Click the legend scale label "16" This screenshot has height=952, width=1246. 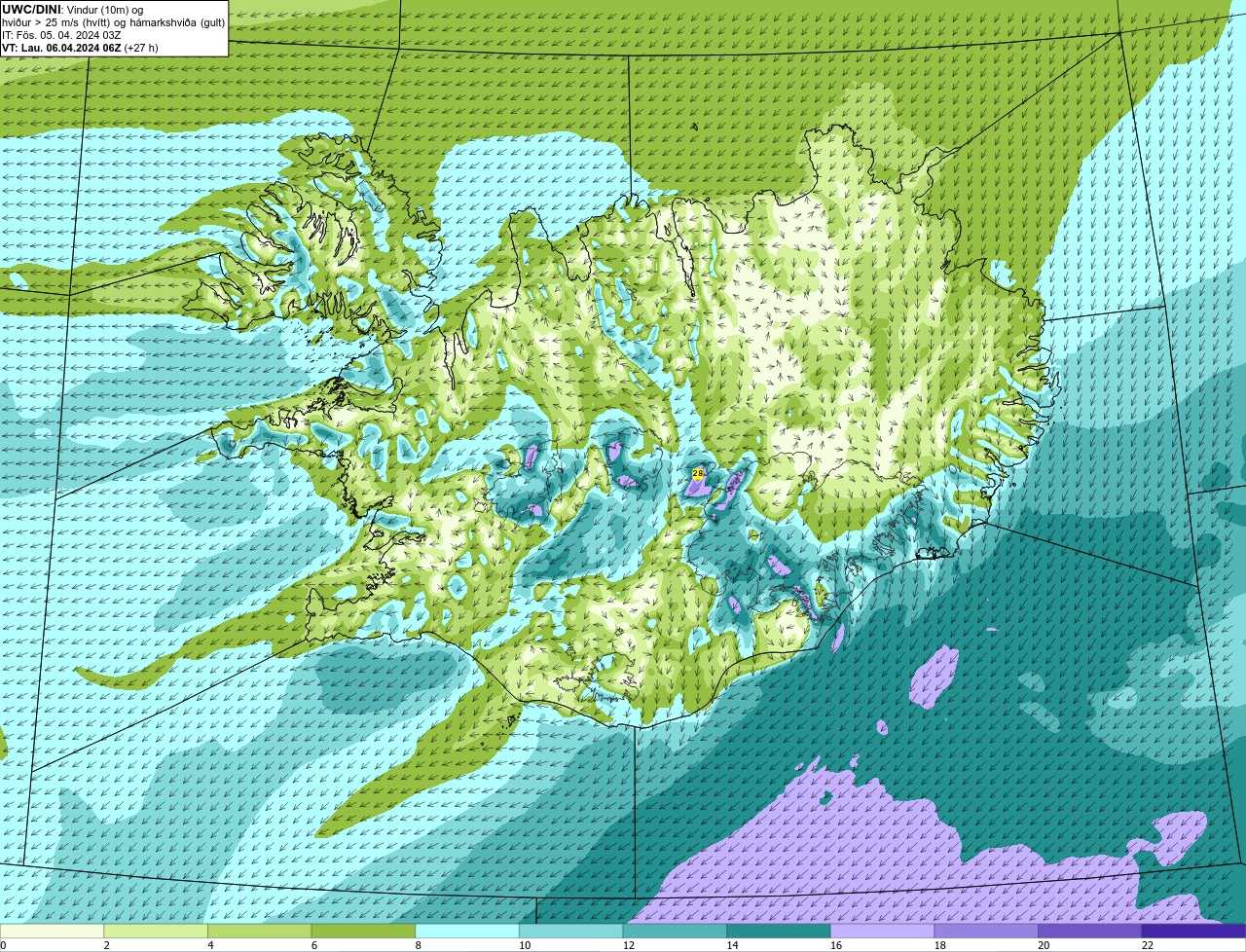point(835,945)
